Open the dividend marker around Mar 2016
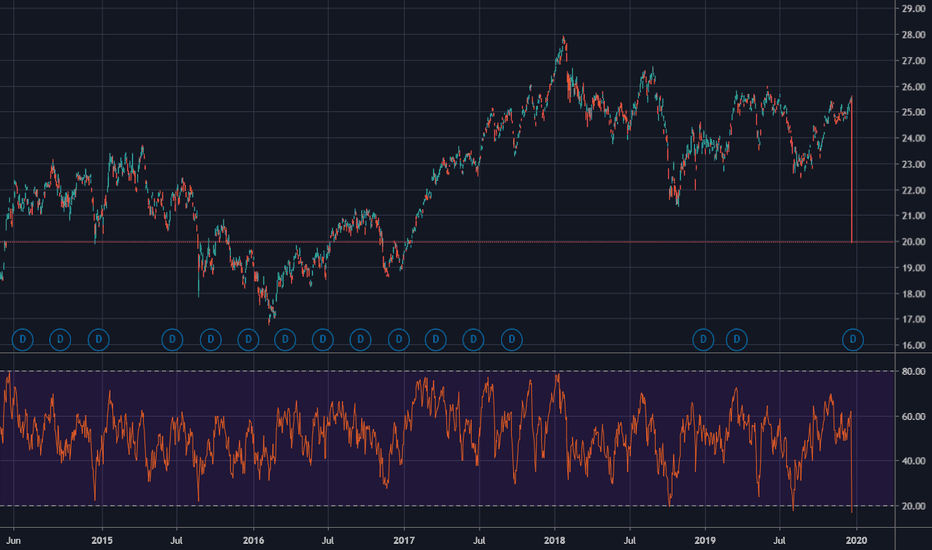This screenshot has height=550, width=932. pyautogui.click(x=285, y=340)
